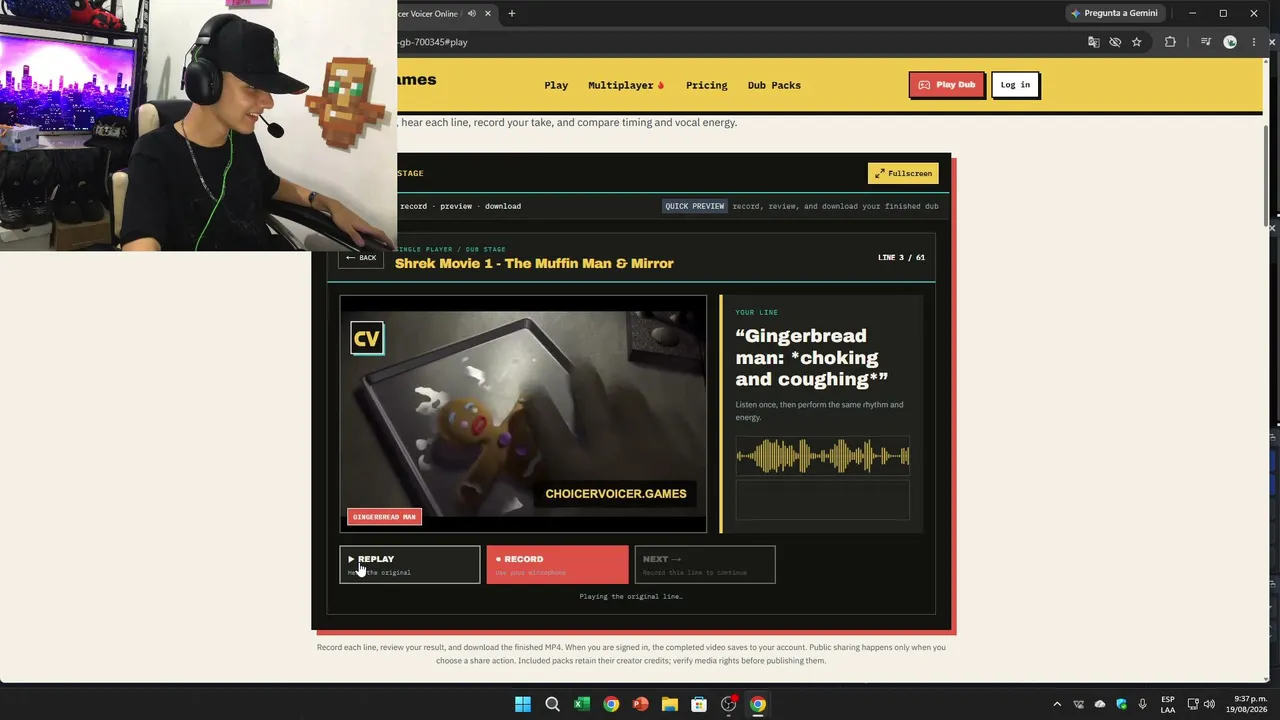The width and height of the screenshot is (1280, 720).
Task: Go BACK from the dub stage
Action: point(361,258)
